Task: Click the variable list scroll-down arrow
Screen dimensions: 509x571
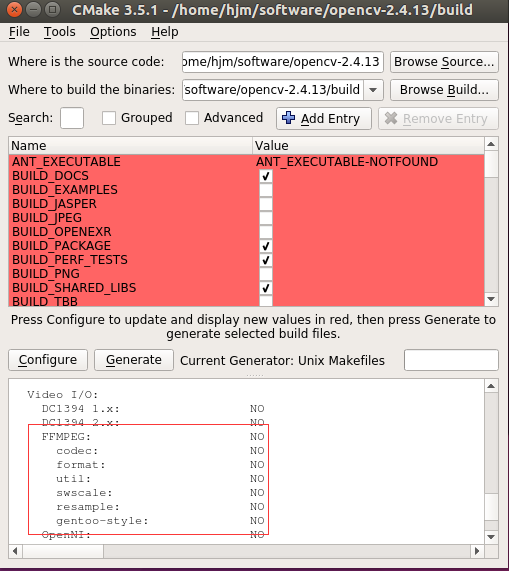Action: tap(491, 299)
